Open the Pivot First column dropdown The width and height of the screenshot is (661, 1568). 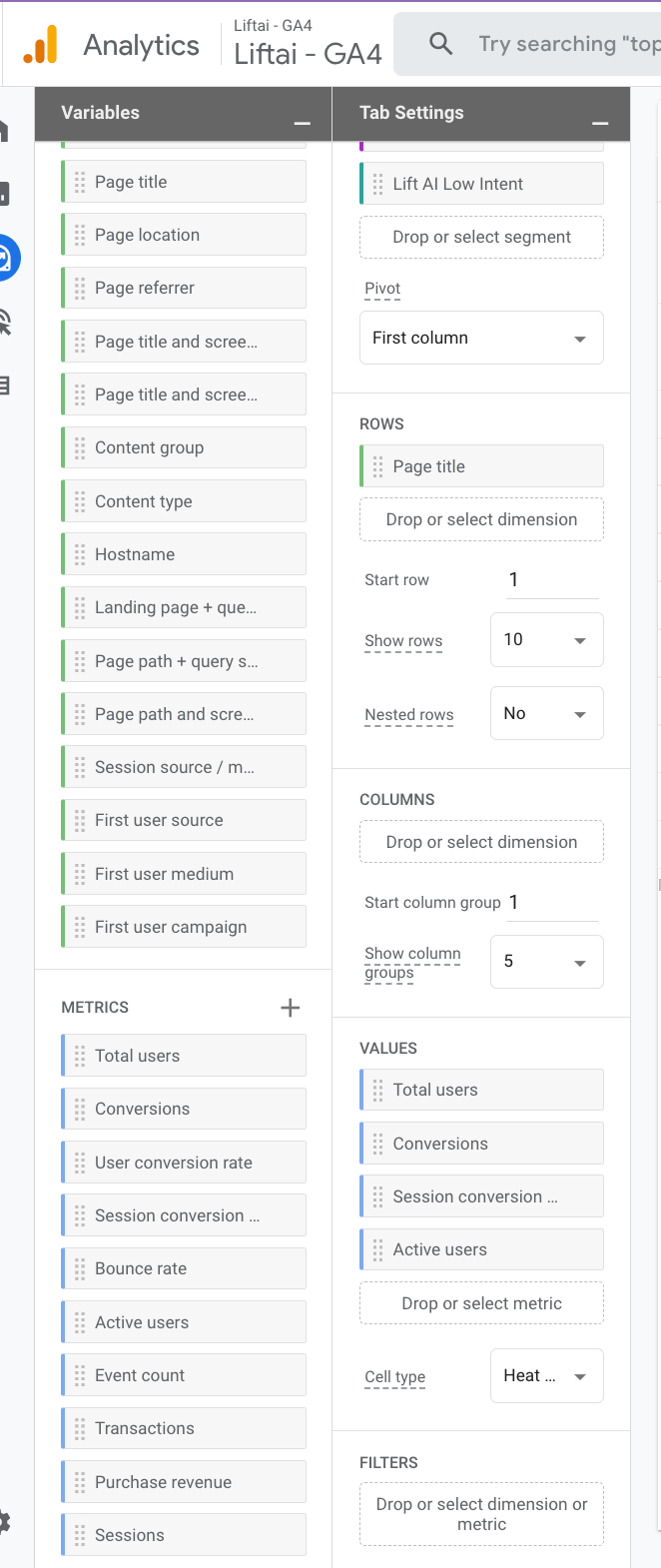(481, 338)
